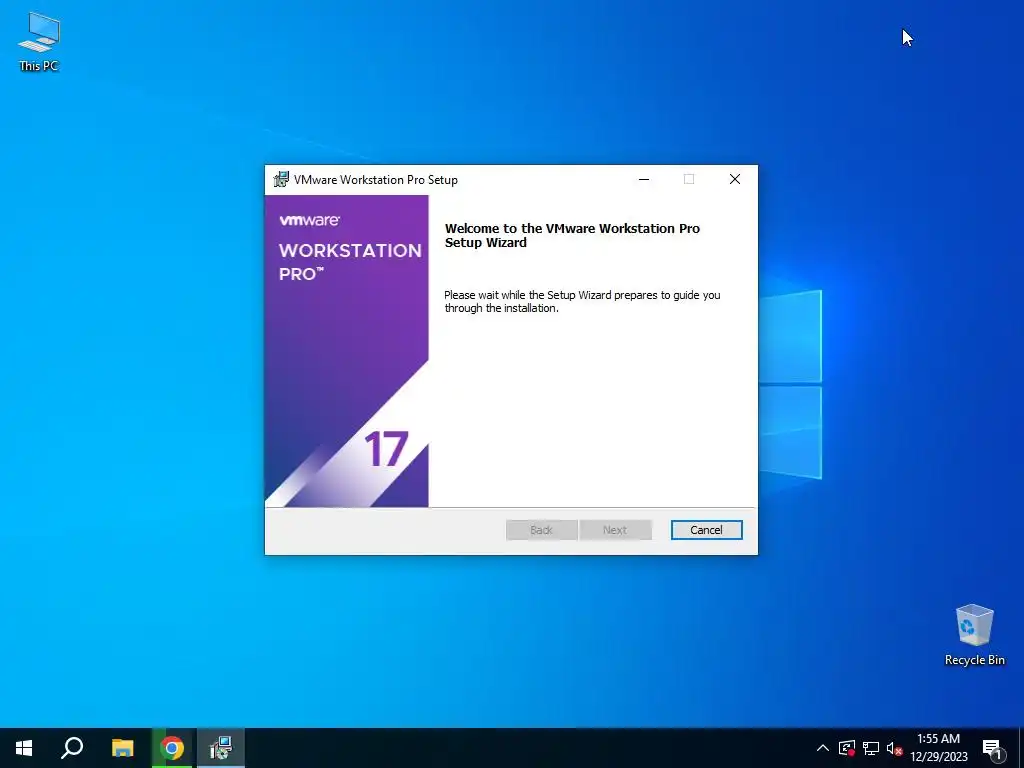The image size is (1024, 768).
Task: Cancel the VMware Workstation Pro setup
Action: [x=707, y=530]
